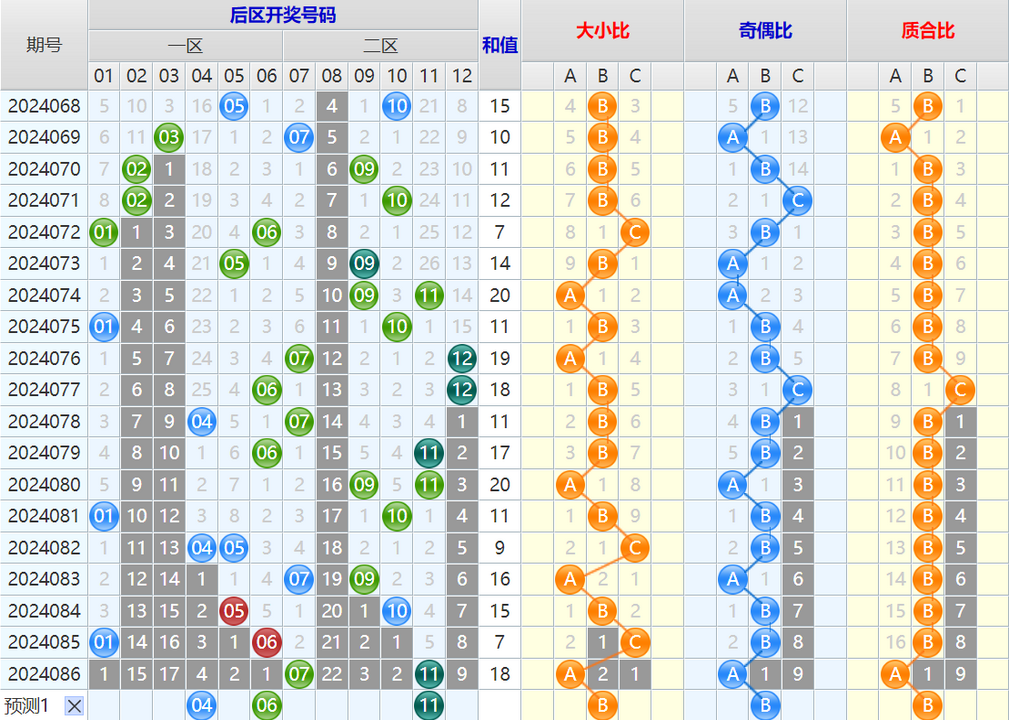Viewport: 1009px width, 720px height.
Task: Click green ball 03 in row 2024069
Action: 169,137
